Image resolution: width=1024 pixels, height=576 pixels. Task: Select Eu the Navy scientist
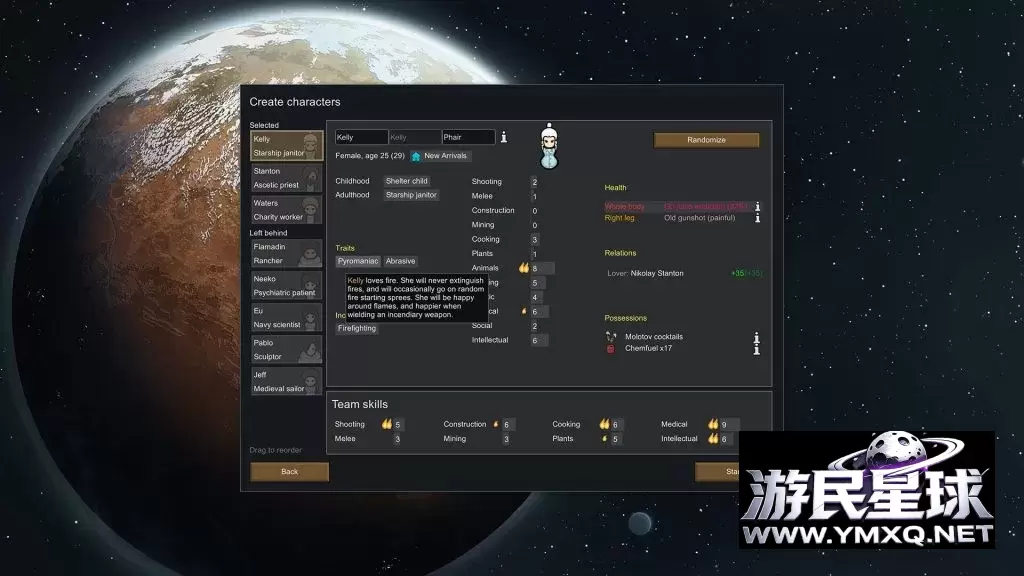coord(287,317)
